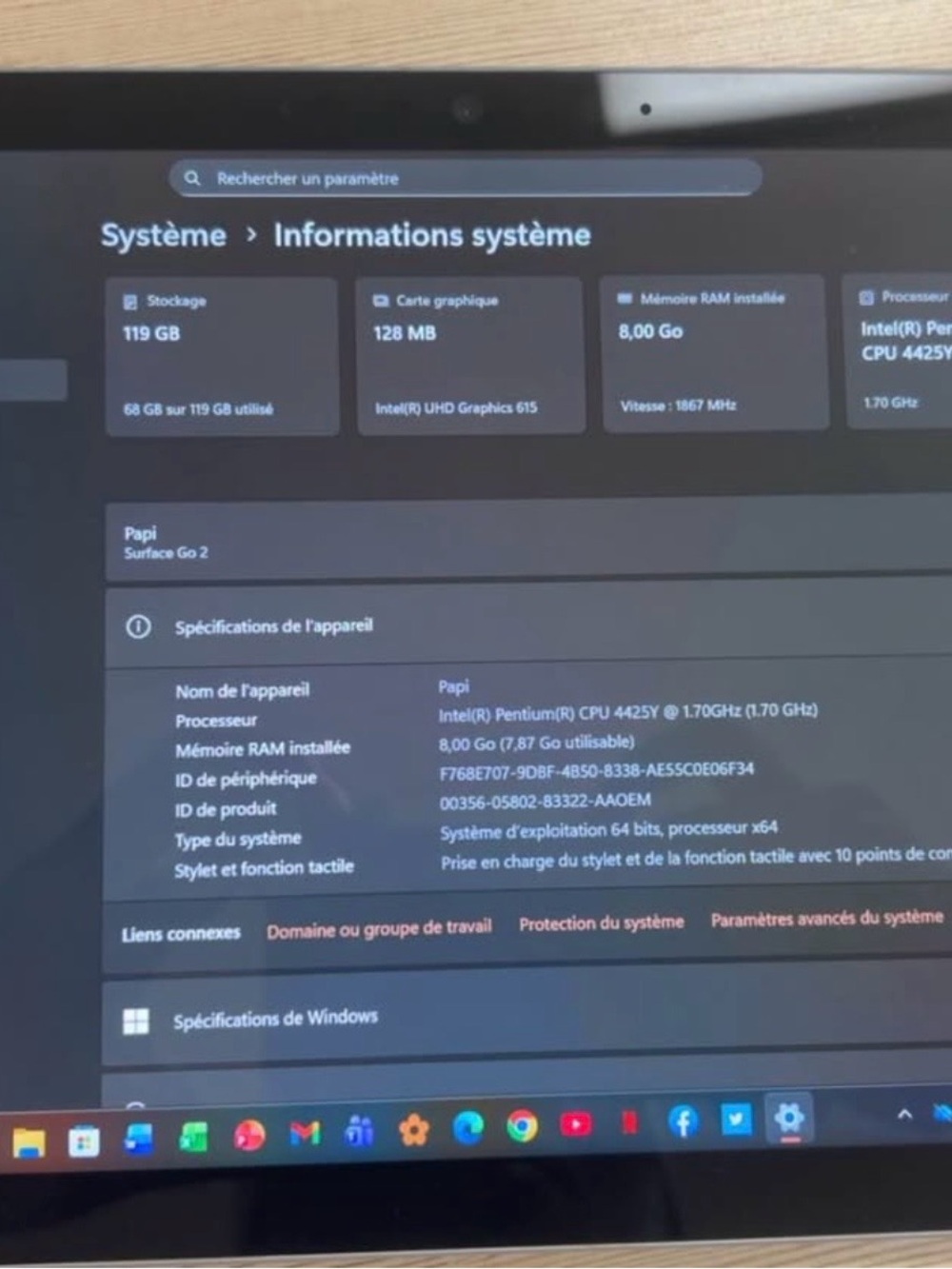This screenshot has width=952, height=1269.
Task: Click the 'Nom de l'appareil' label
Action: click(x=242, y=691)
